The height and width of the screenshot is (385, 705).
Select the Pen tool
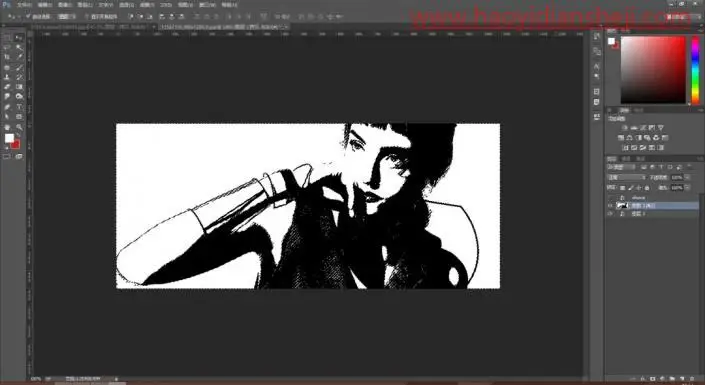7,107
